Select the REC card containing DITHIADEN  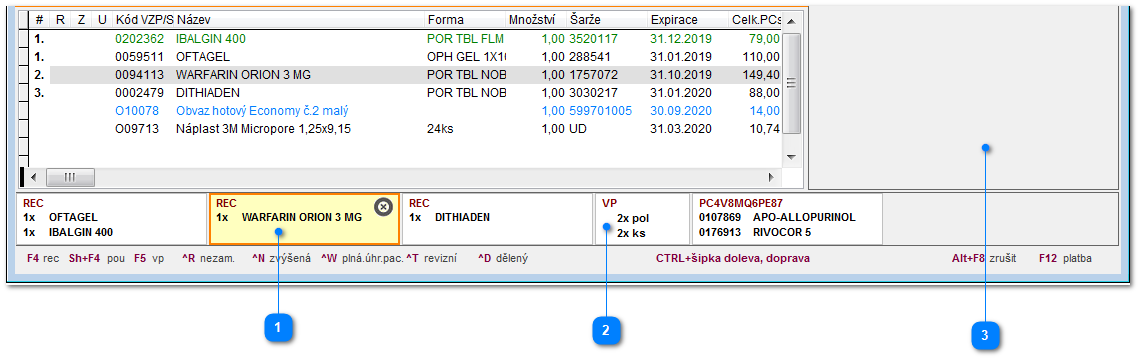tap(497, 219)
